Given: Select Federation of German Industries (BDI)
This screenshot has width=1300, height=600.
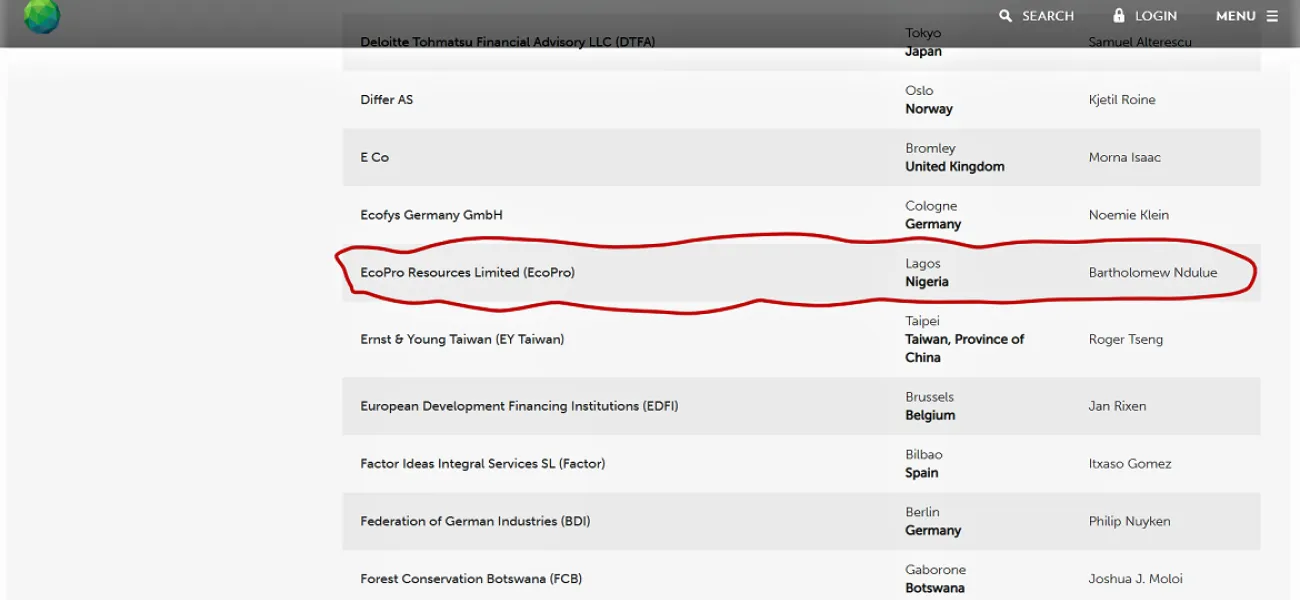Looking at the screenshot, I should [x=474, y=521].
